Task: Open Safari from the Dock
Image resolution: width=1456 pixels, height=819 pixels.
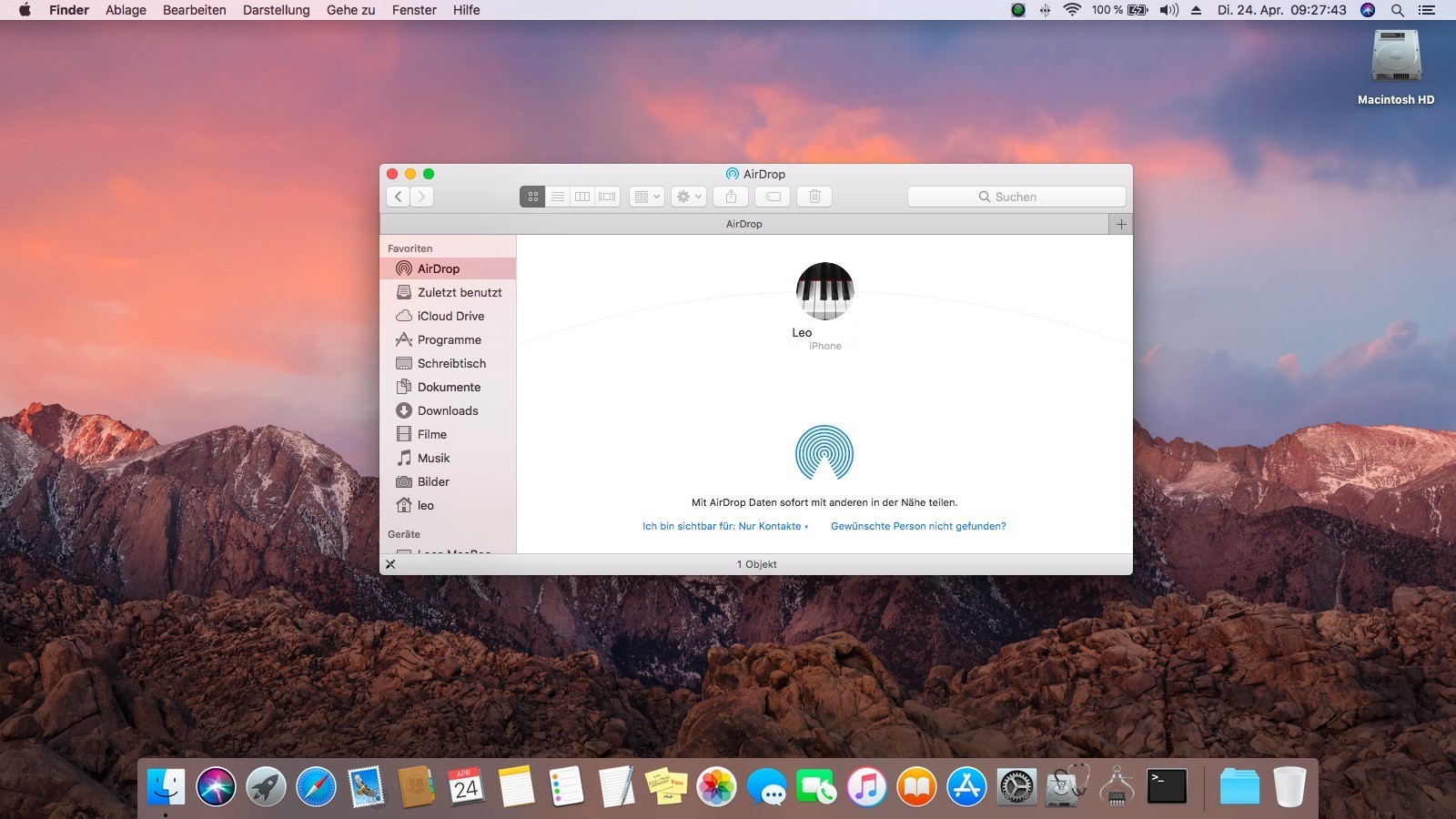Action: pyautogui.click(x=316, y=786)
